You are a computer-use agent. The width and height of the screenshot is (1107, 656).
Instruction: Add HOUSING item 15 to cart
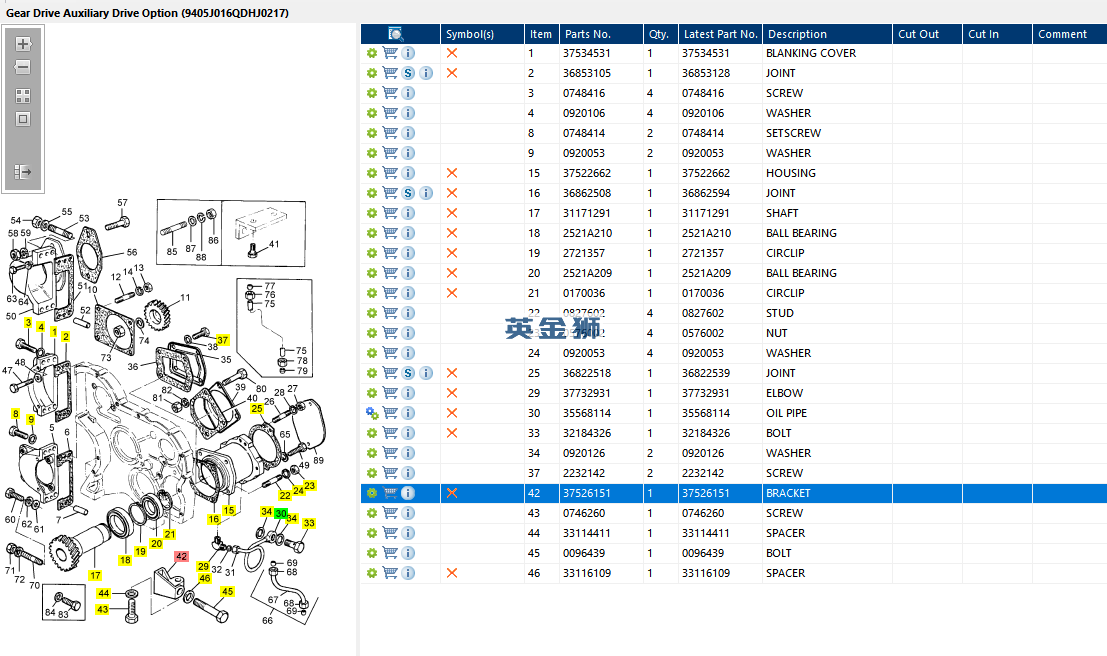[390, 173]
